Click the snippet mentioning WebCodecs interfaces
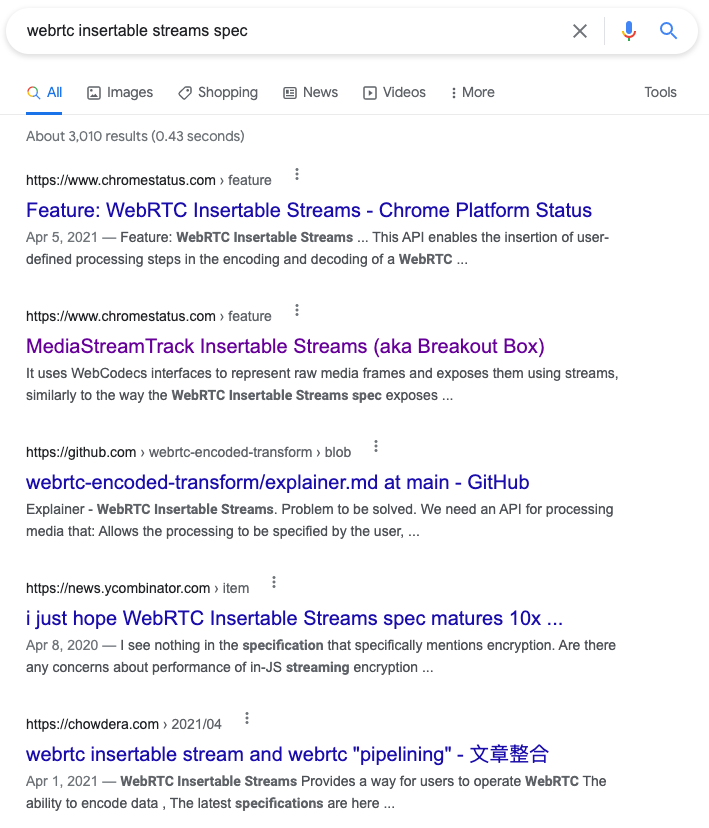 322,384
